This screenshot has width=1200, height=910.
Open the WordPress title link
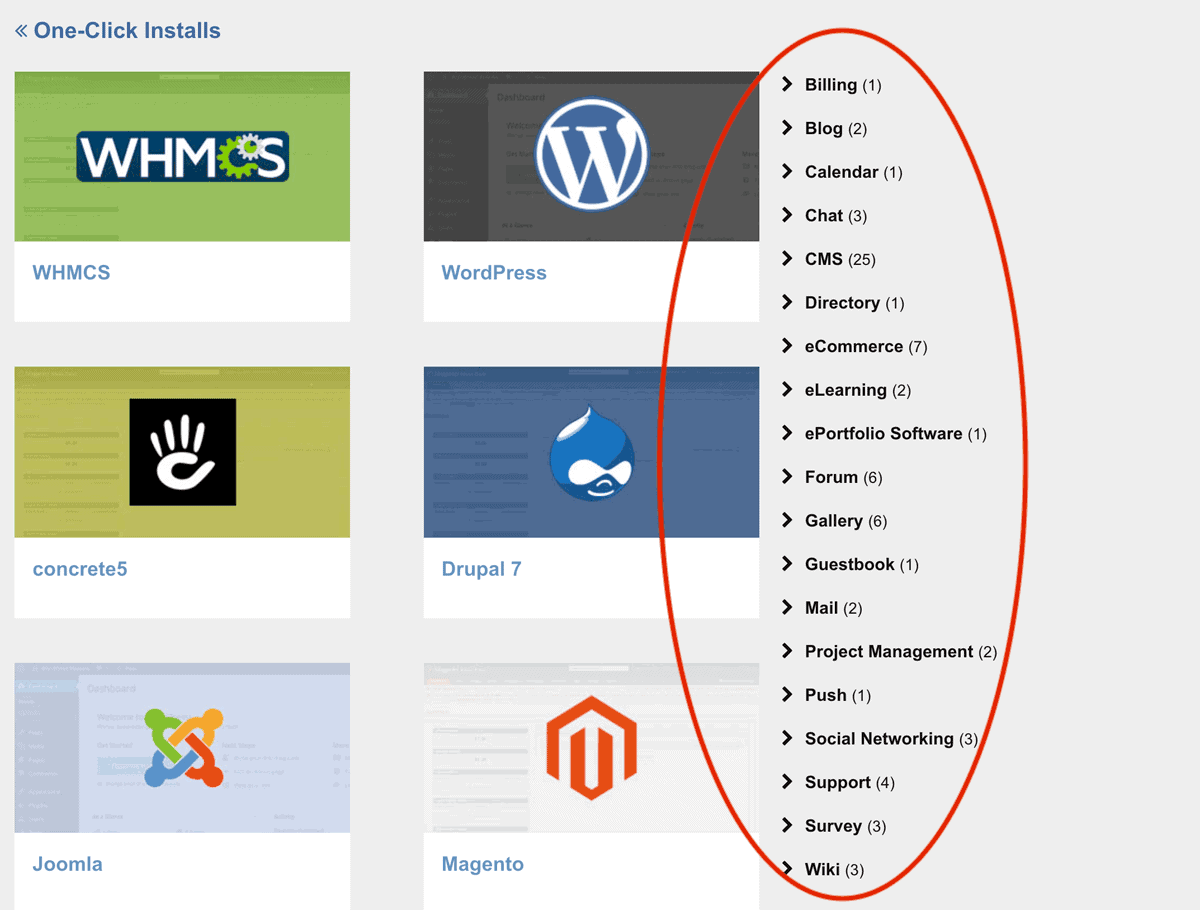point(494,273)
